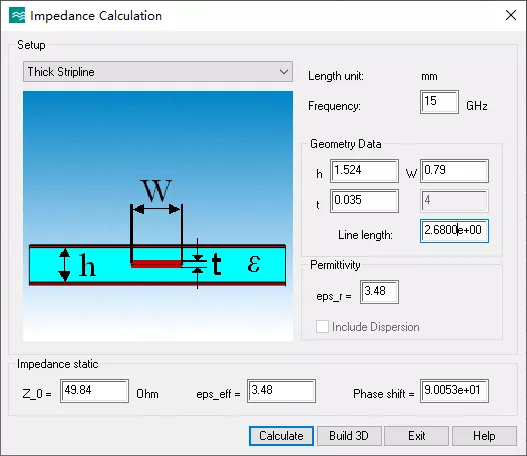Click the Impedance Calculation app icon
The image size is (527, 456).
pyautogui.click(x=17, y=15)
